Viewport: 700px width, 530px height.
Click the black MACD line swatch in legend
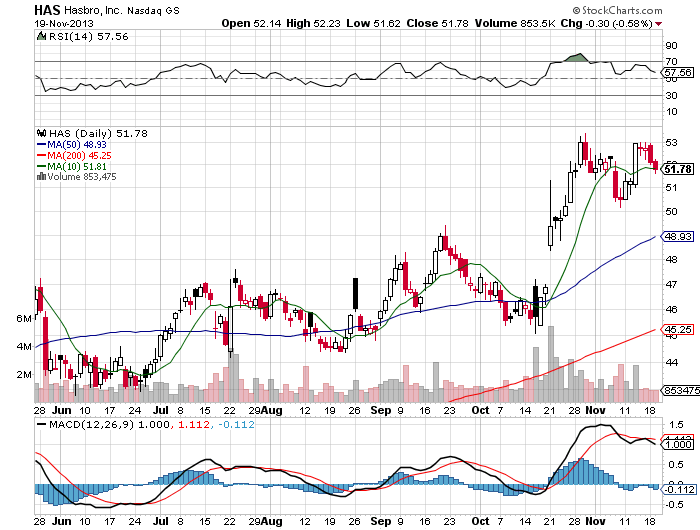(42, 424)
